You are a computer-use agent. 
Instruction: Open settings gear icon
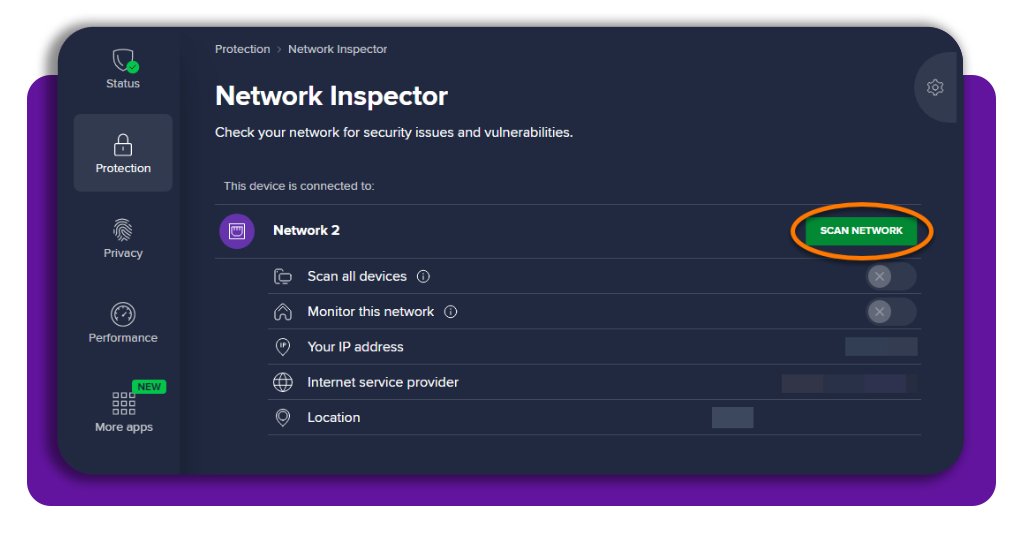[935, 87]
